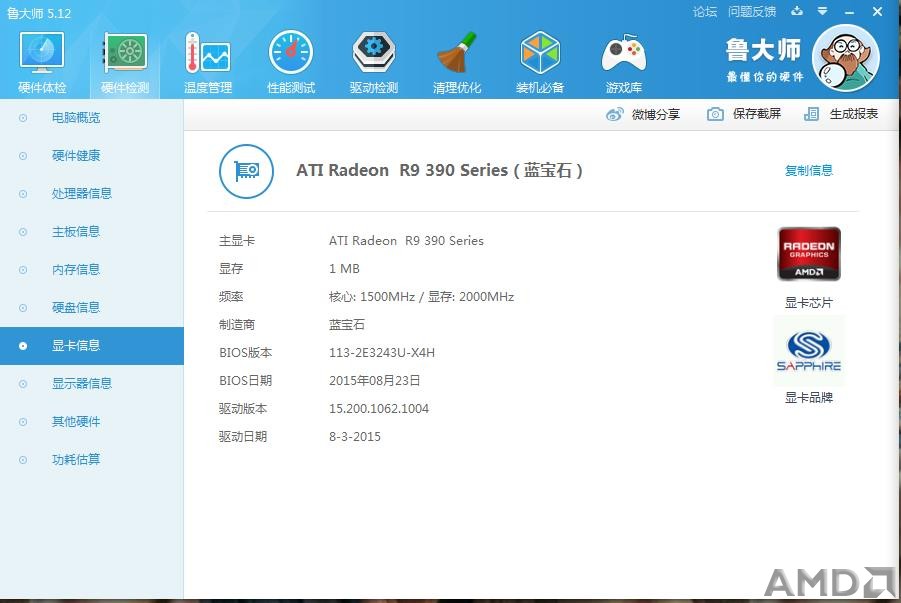Click the driver date 8-3-2015
The height and width of the screenshot is (603, 901).
coord(355,437)
